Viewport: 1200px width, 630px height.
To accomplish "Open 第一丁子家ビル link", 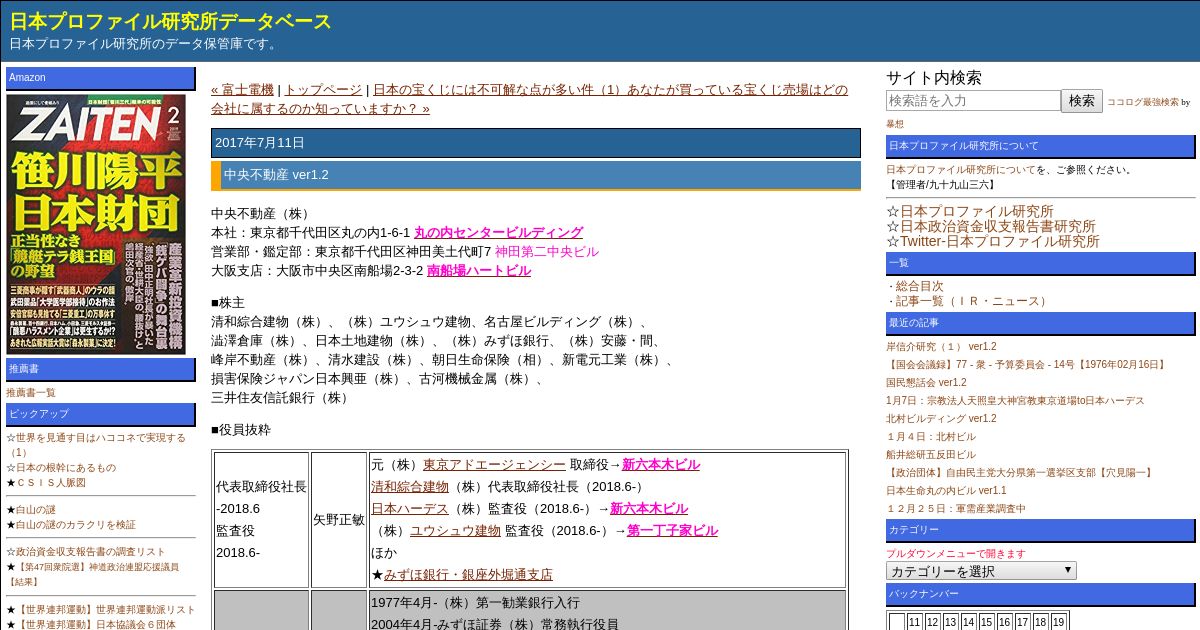I will 672,530.
